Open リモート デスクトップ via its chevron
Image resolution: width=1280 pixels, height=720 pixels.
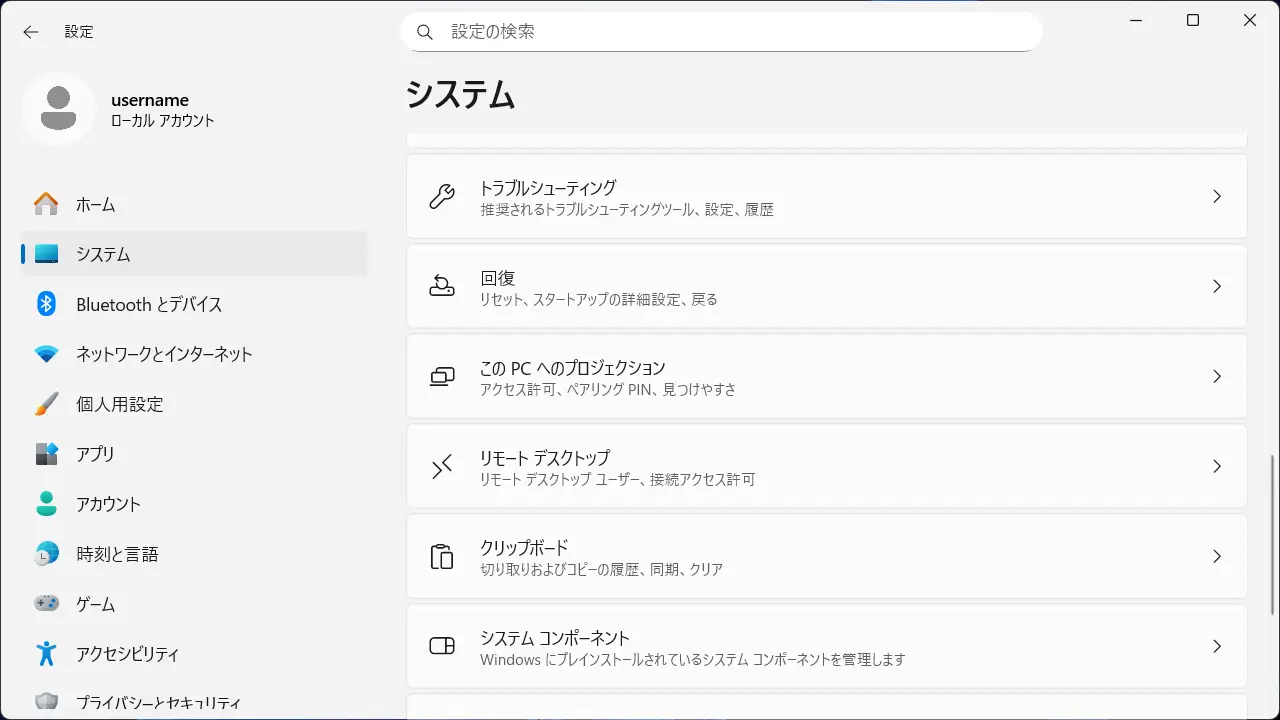[1217, 466]
